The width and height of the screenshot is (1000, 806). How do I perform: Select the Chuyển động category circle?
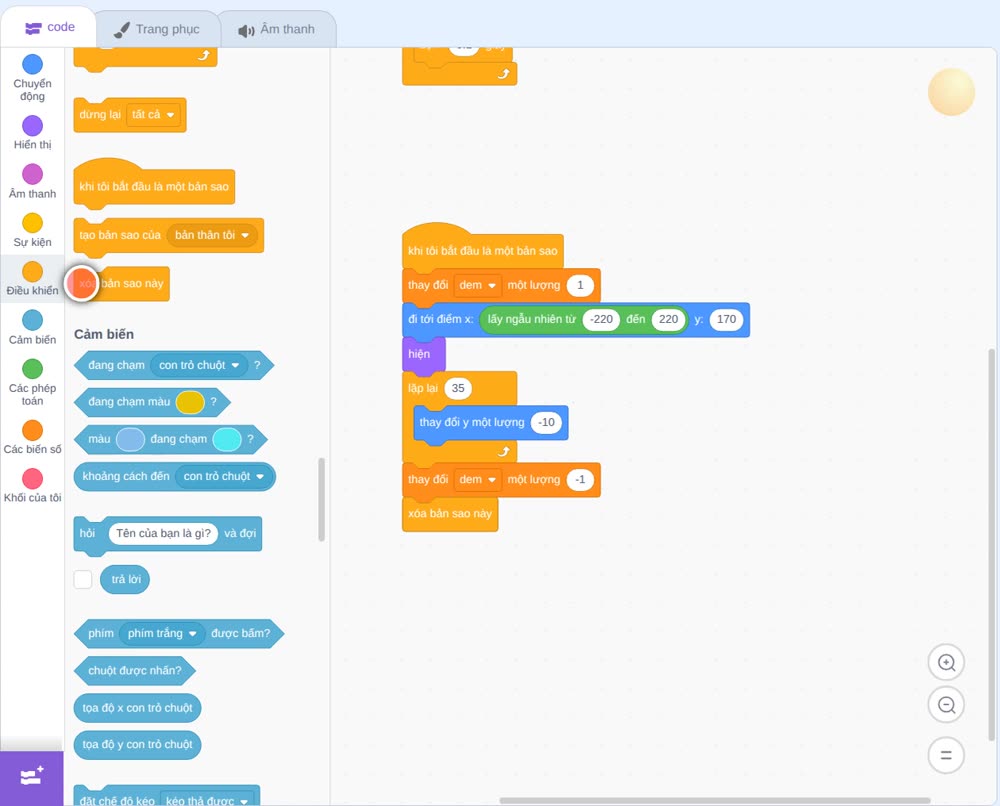tap(33, 64)
